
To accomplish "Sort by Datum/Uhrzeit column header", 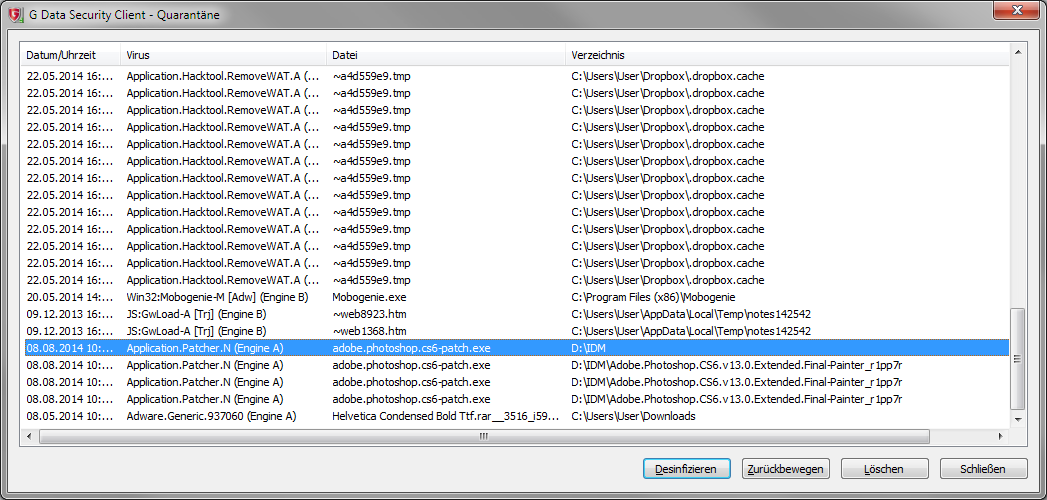I will pos(70,55).
